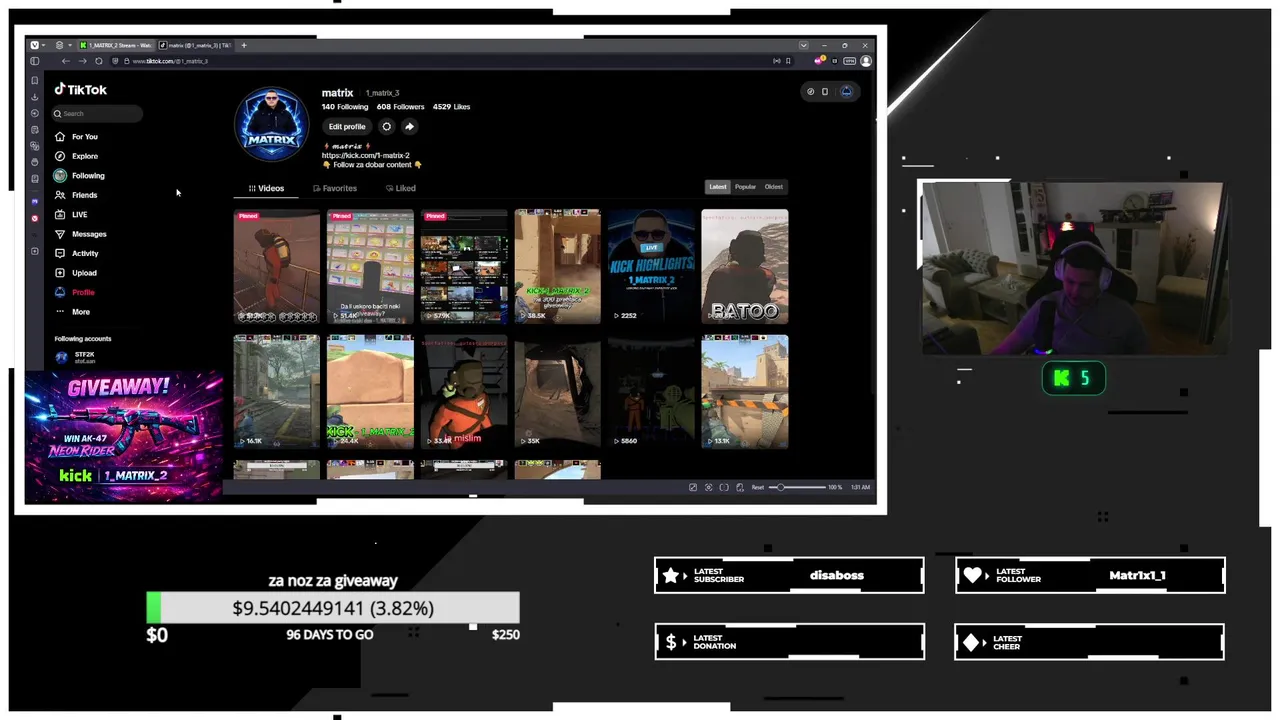The height and width of the screenshot is (720, 1280).
Task: Click the bookmark icon in address bar
Action: pos(788,61)
